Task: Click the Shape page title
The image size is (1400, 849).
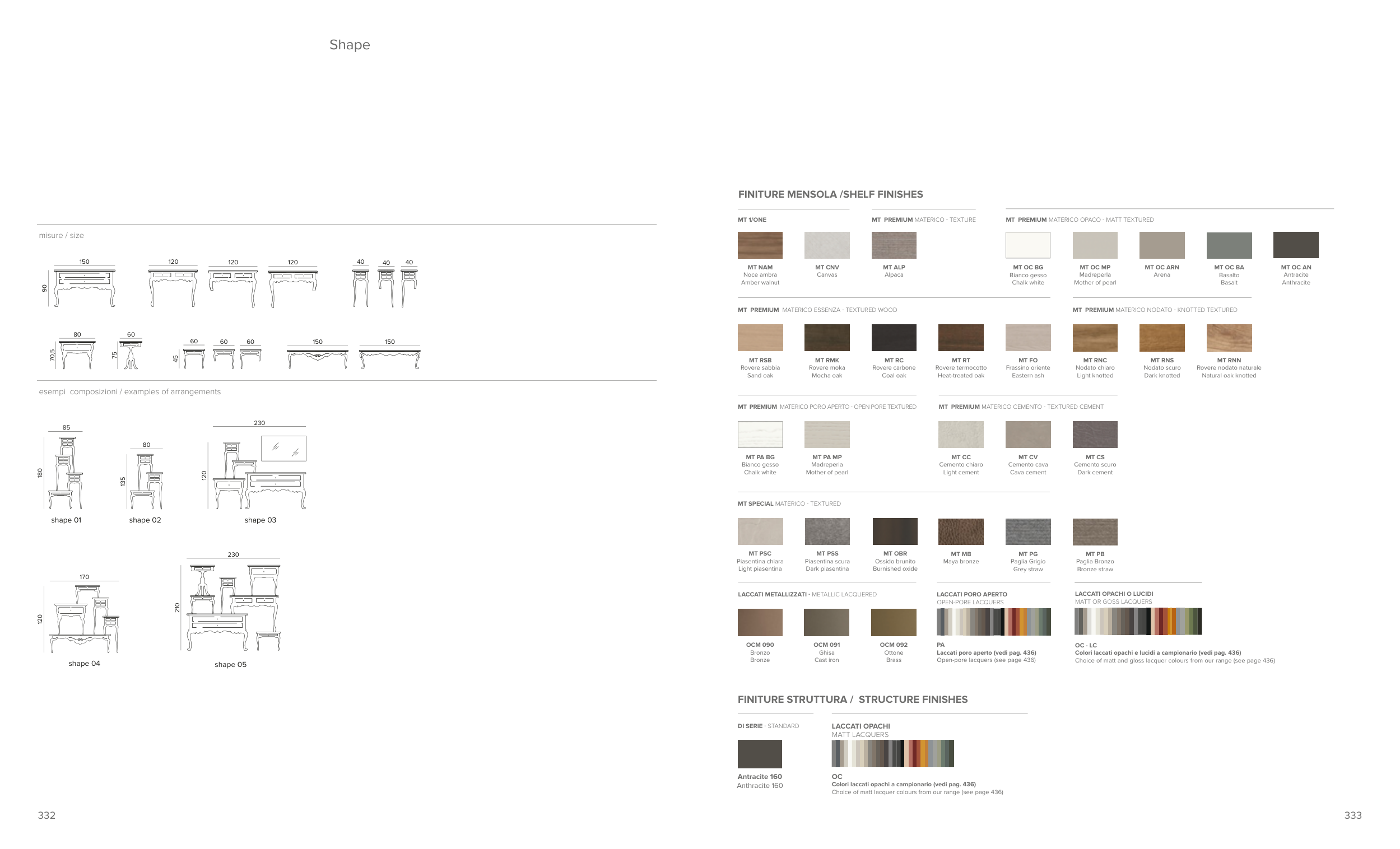Action: (350, 45)
